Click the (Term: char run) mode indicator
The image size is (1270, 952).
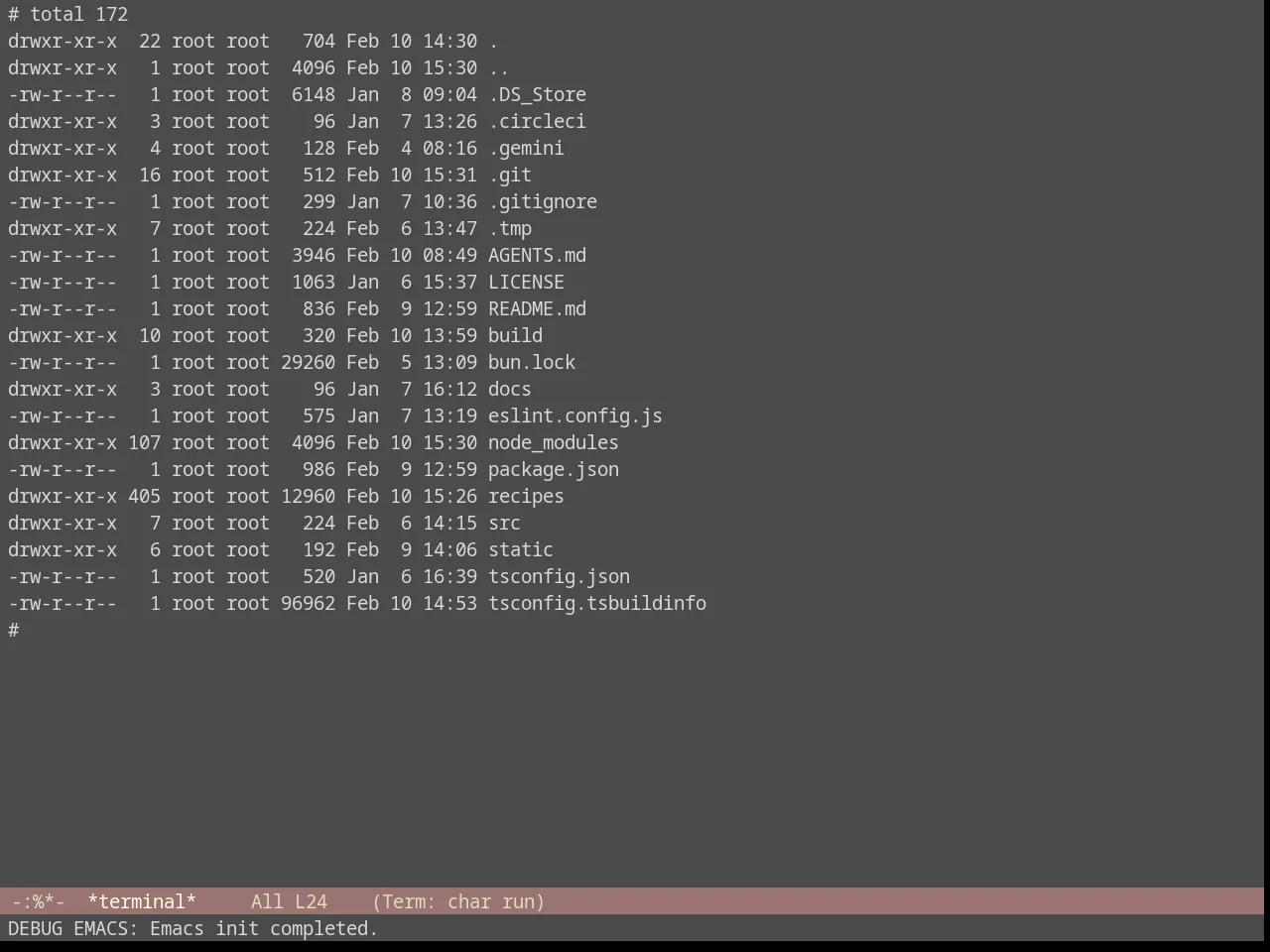click(458, 901)
